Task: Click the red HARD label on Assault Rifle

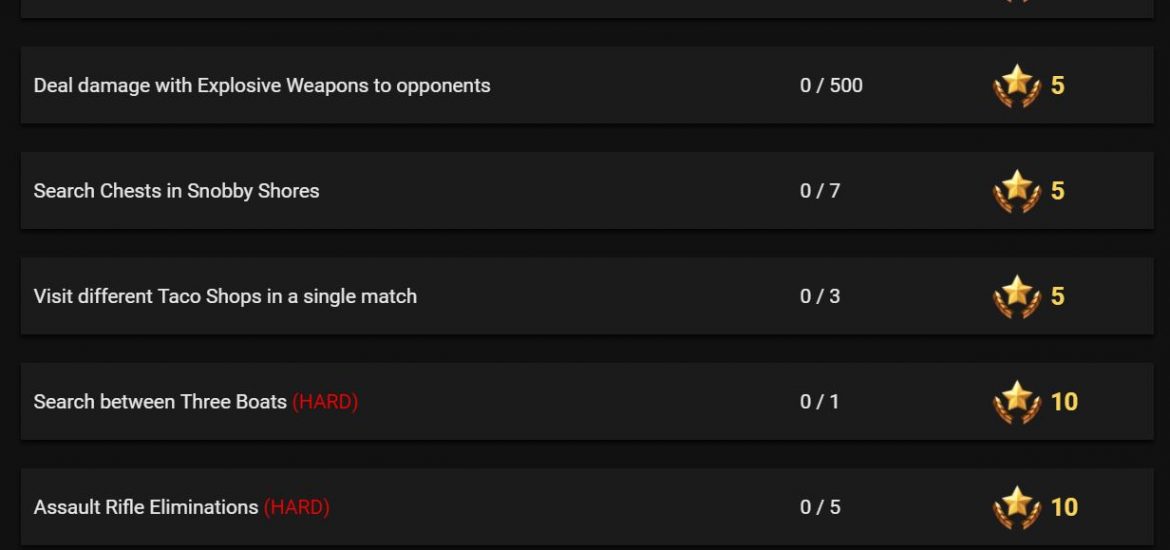Action: click(297, 507)
